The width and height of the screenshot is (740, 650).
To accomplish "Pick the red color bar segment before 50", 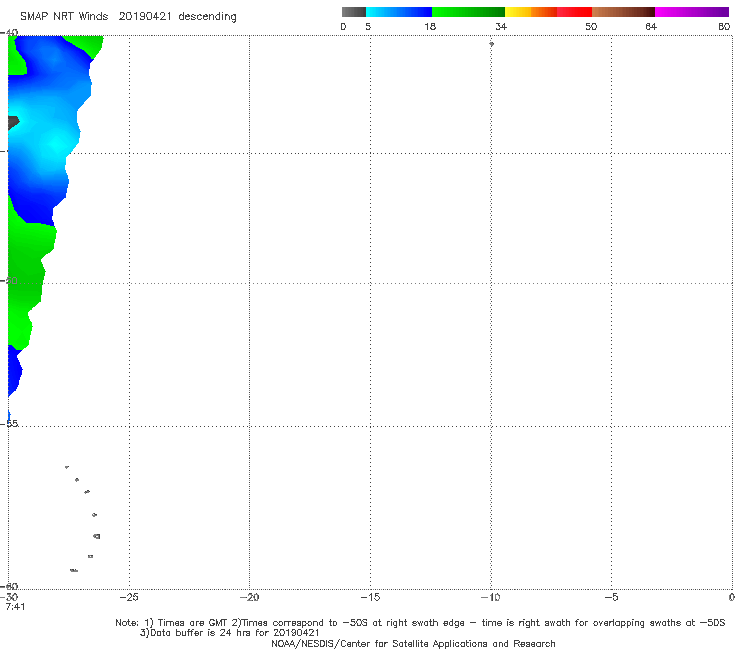I will coord(574,12).
